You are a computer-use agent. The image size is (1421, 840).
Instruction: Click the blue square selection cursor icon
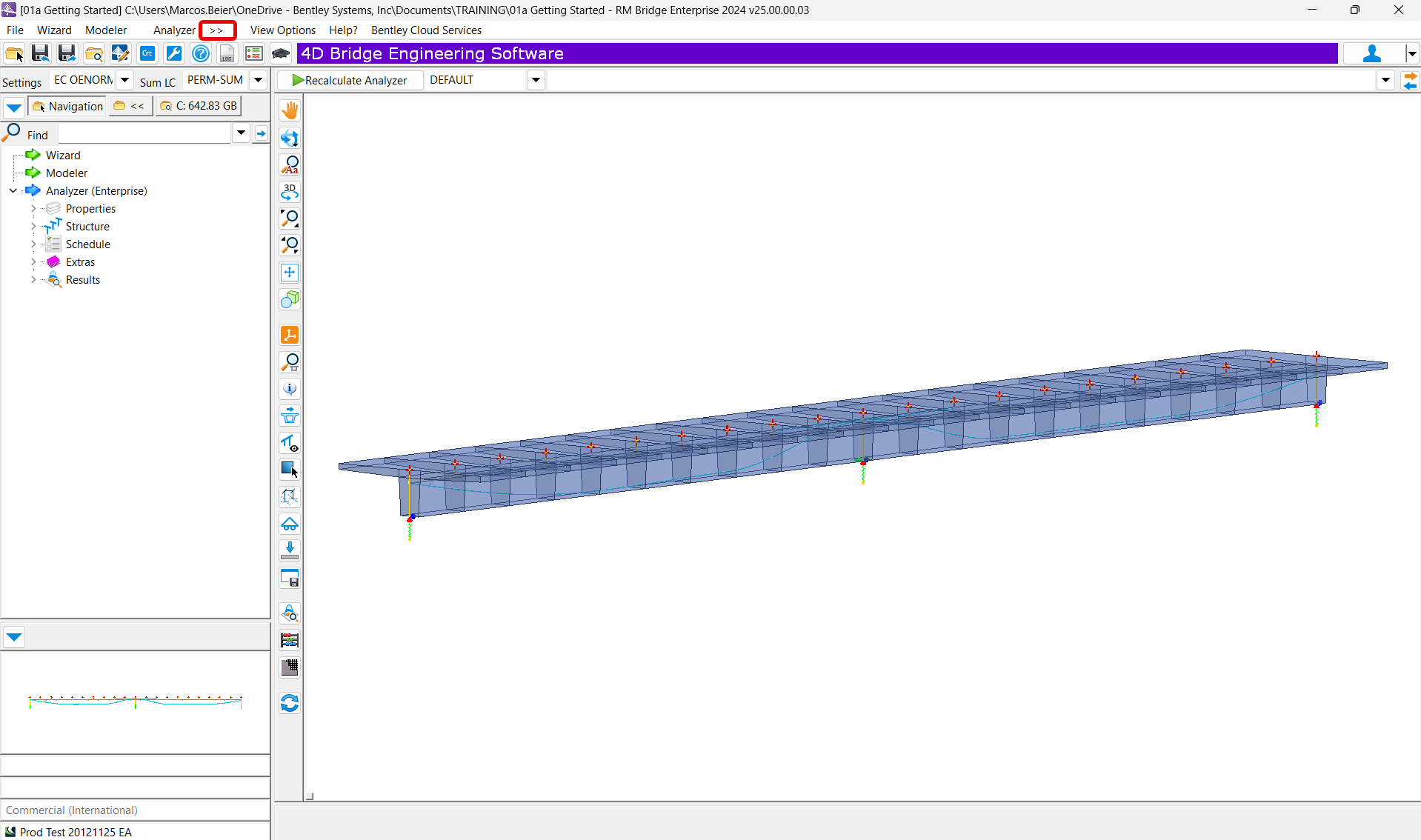point(290,470)
